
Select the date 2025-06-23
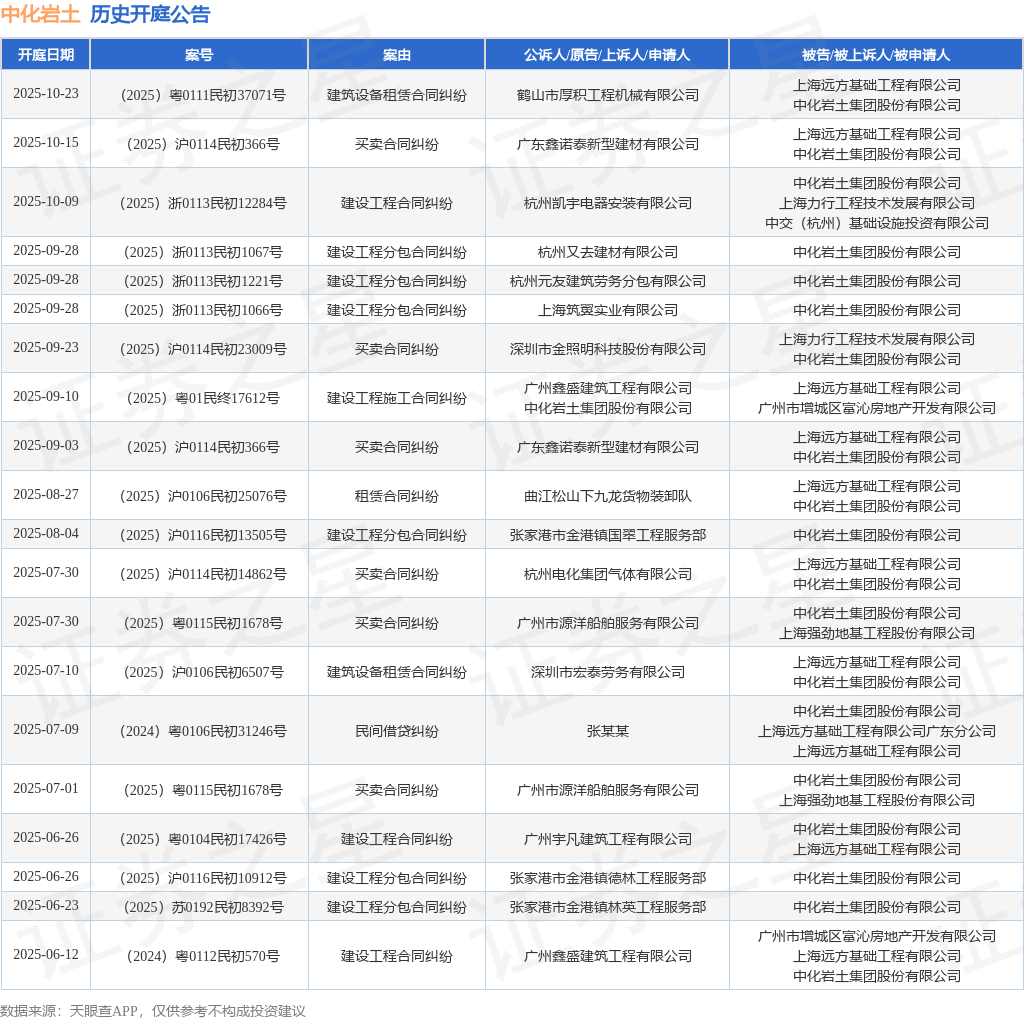46,905
